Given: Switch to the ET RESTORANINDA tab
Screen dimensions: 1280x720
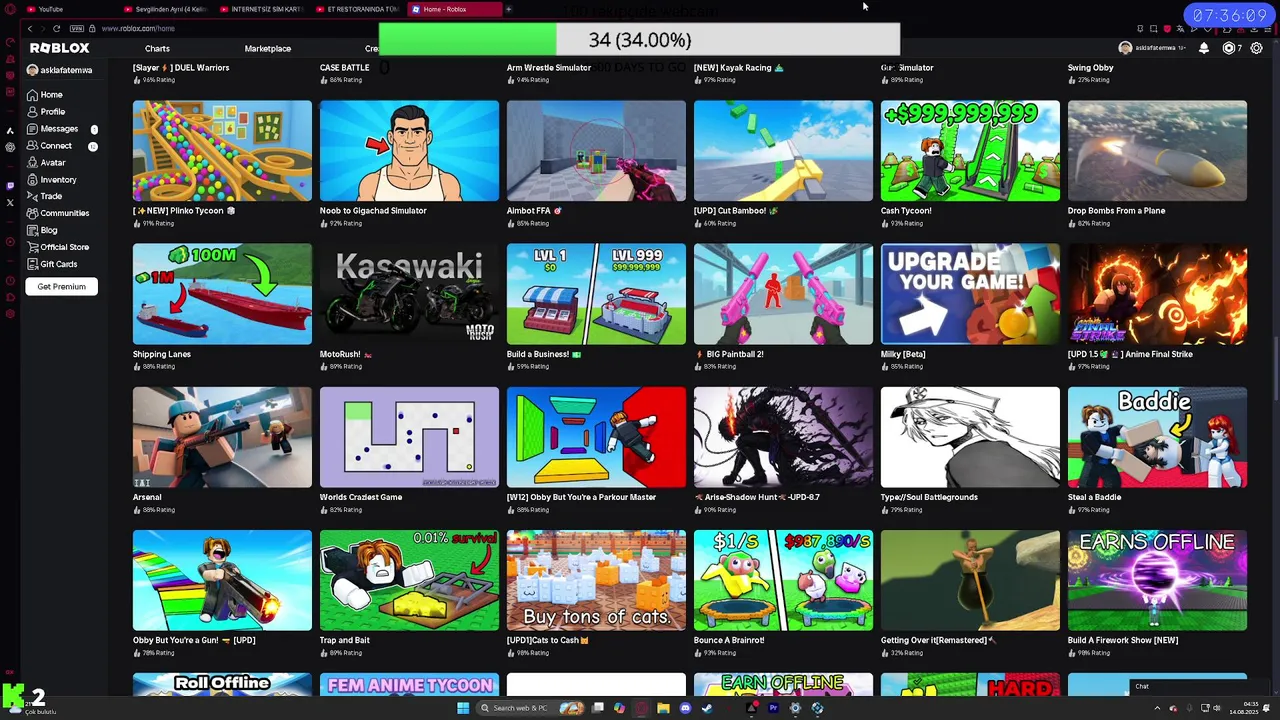Looking at the screenshot, I should click(x=356, y=9).
